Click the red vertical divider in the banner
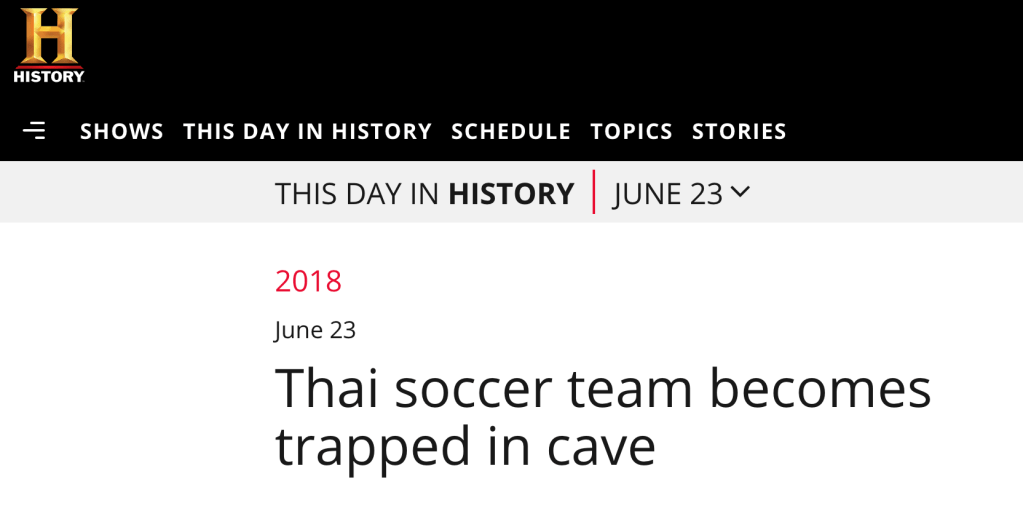The height and width of the screenshot is (514, 1023). point(594,192)
